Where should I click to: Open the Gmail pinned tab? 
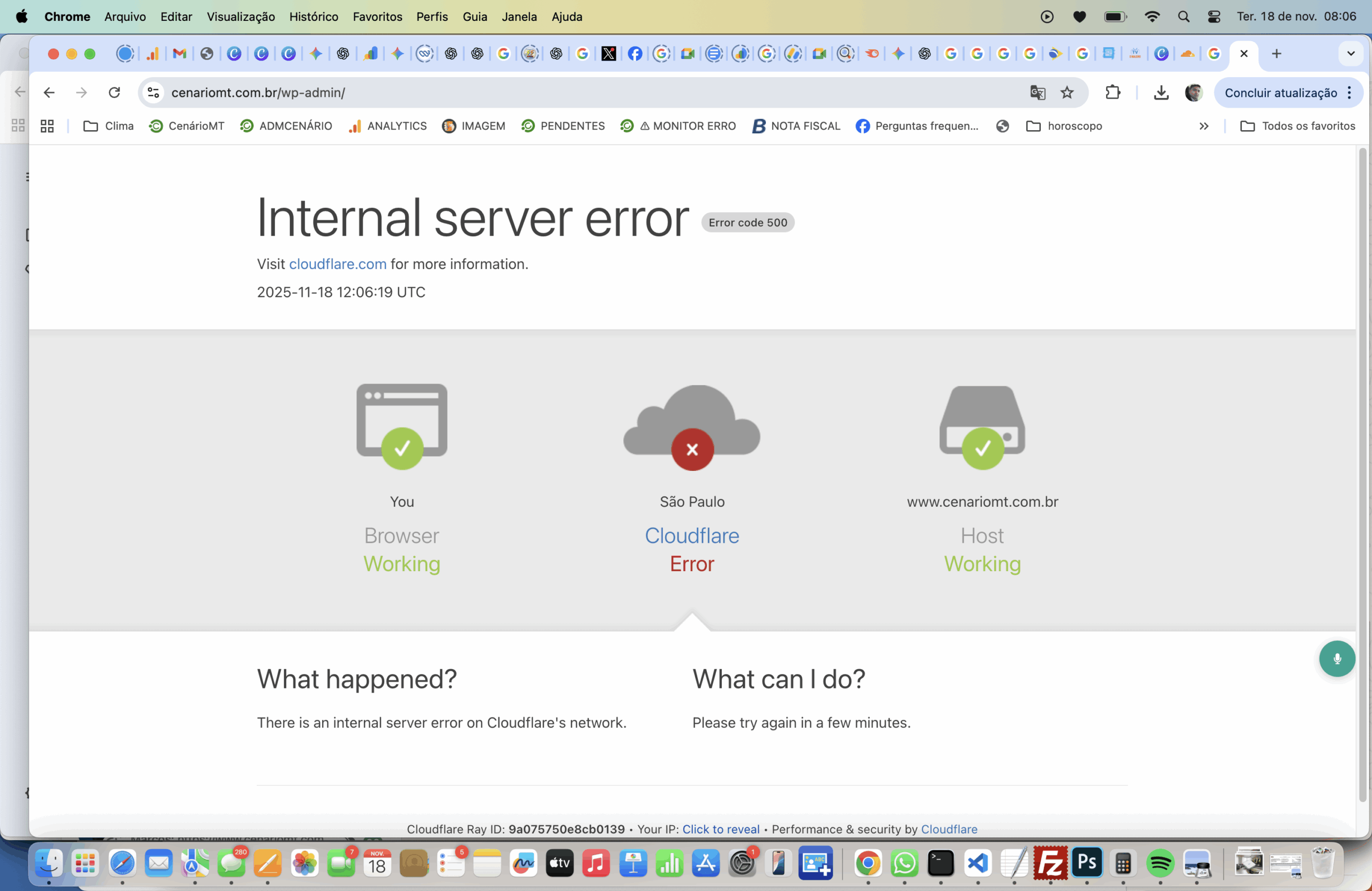click(x=178, y=54)
